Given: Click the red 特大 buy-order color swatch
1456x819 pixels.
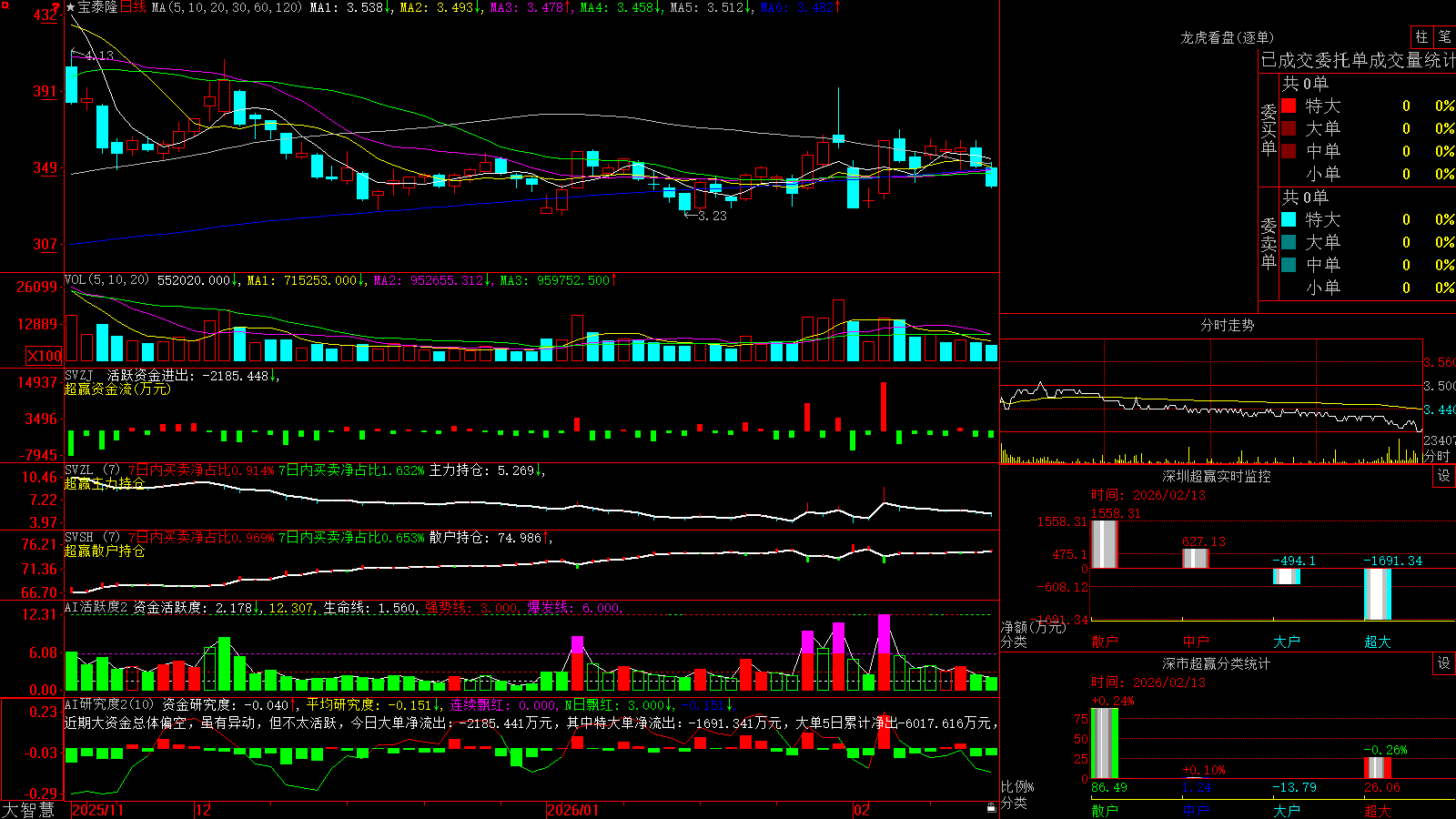Looking at the screenshot, I should coord(1289,106).
